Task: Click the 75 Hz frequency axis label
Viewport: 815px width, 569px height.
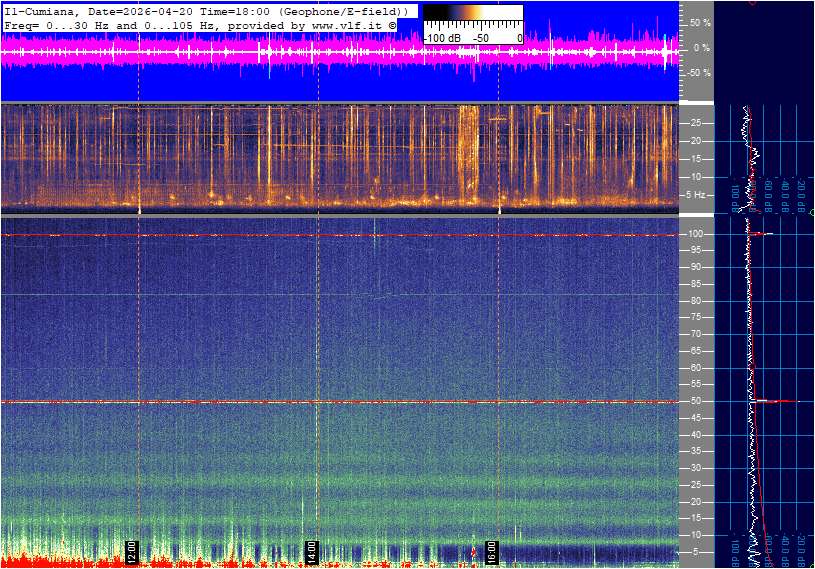Action: (x=696, y=318)
